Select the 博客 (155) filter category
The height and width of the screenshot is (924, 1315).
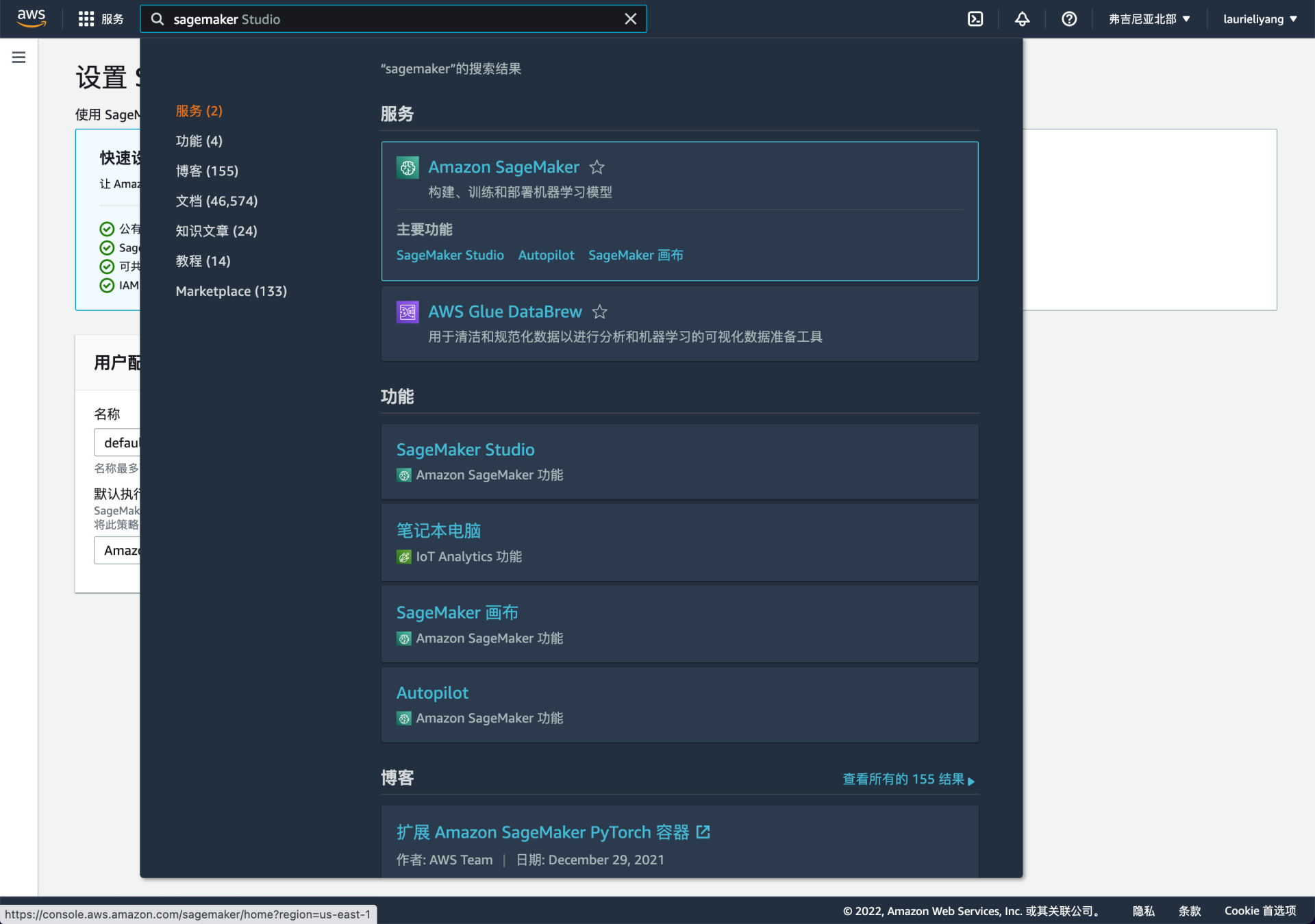tap(207, 171)
